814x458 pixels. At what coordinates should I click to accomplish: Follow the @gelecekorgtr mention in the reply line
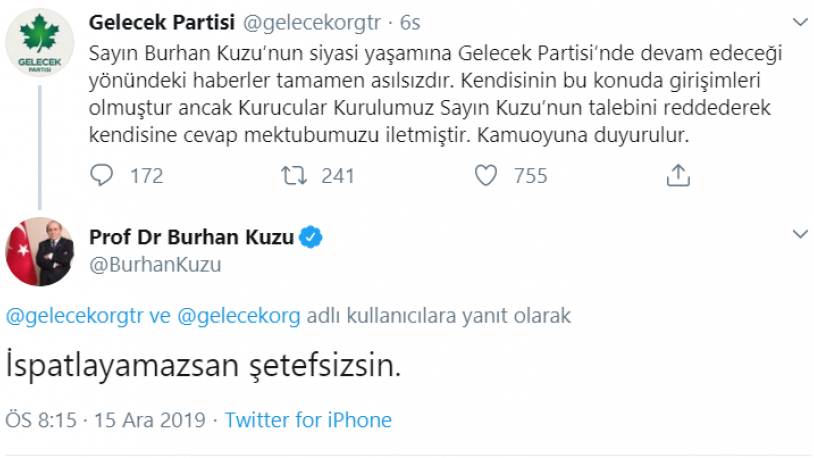[x=70, y=316]
